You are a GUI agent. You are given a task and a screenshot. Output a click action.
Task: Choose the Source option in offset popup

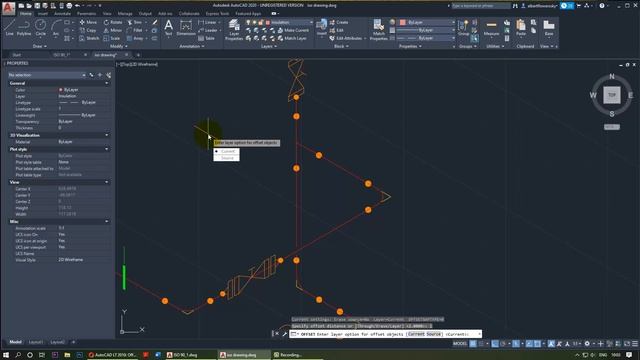pyautogui.click(x=227, y=158)
